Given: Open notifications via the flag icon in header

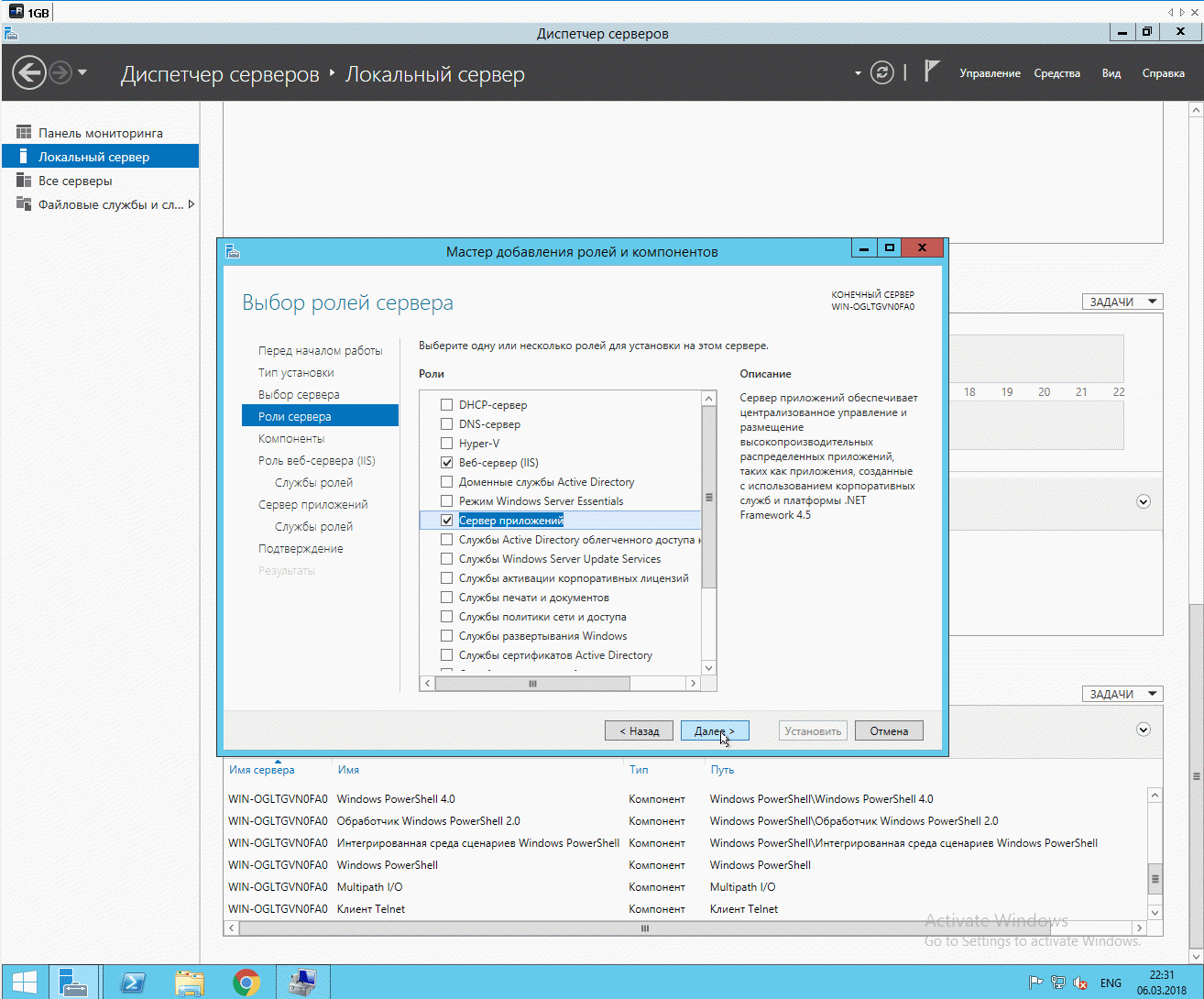Looking at the screenshot, I should pyautogui.click(x=931, y=71).
